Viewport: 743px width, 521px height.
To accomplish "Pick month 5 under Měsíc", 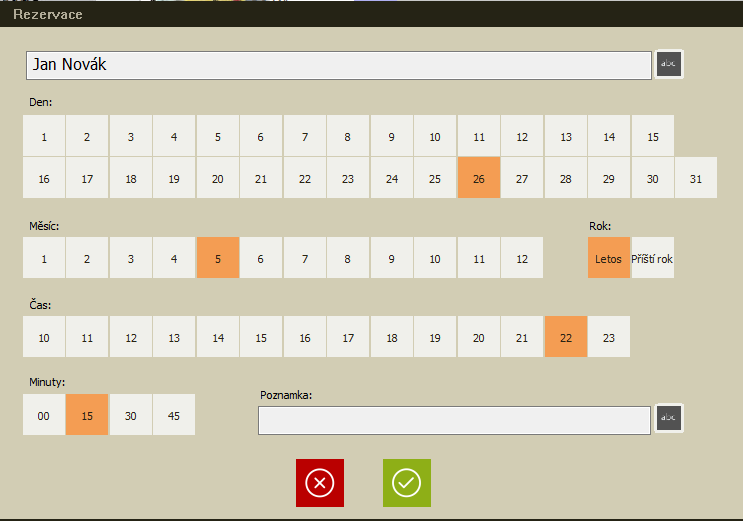I will pos(218,258).
